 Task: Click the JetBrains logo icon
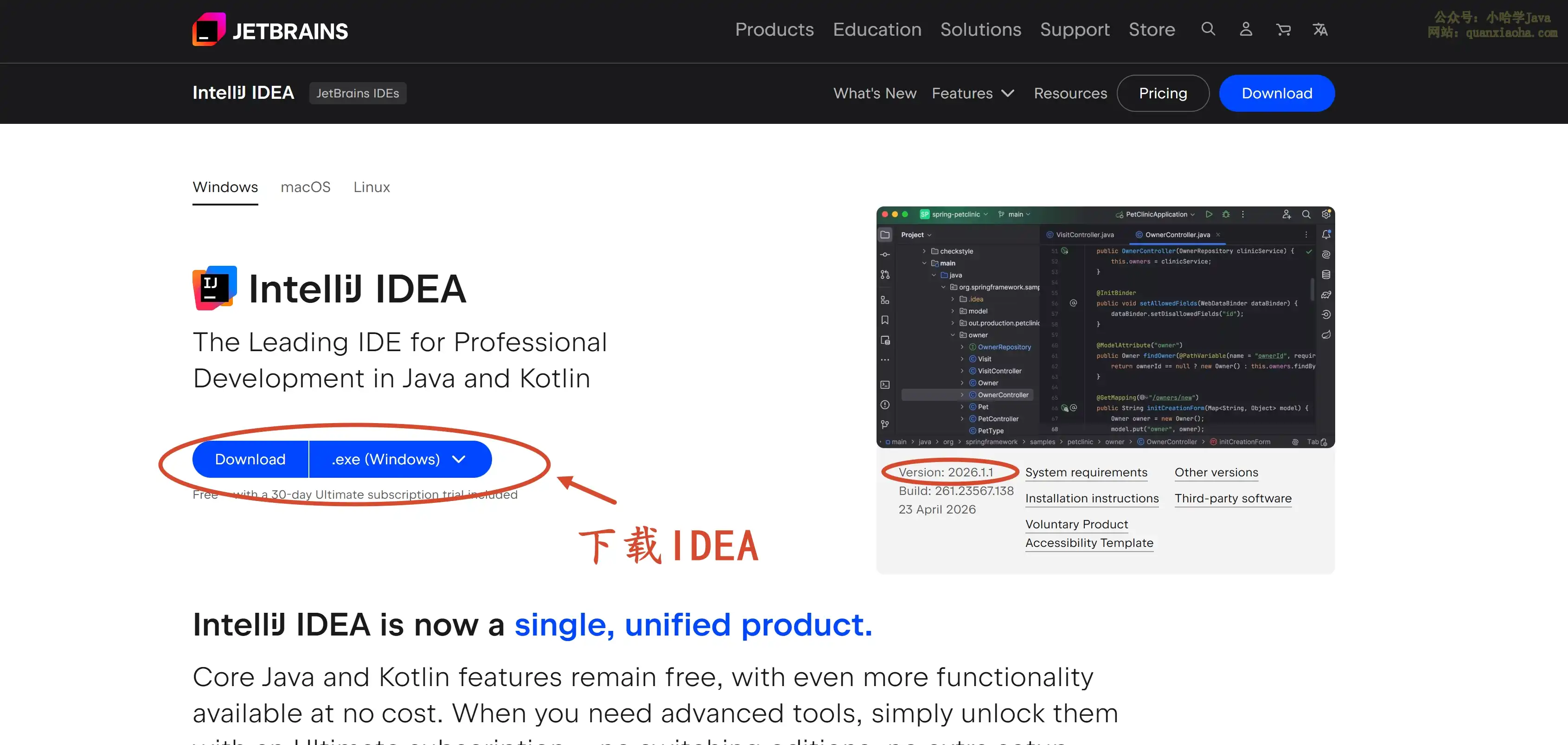209,29
